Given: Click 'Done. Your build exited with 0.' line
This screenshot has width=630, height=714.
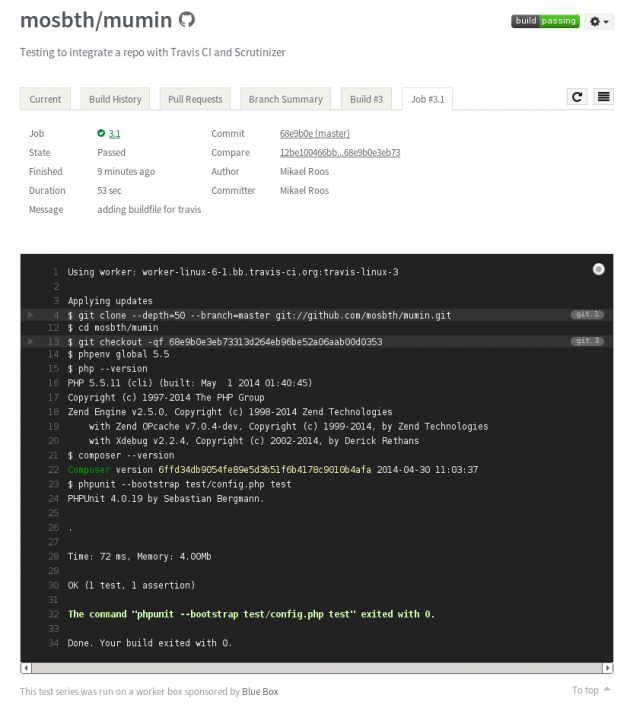Looking at the screenshot, I should point(150,643).
